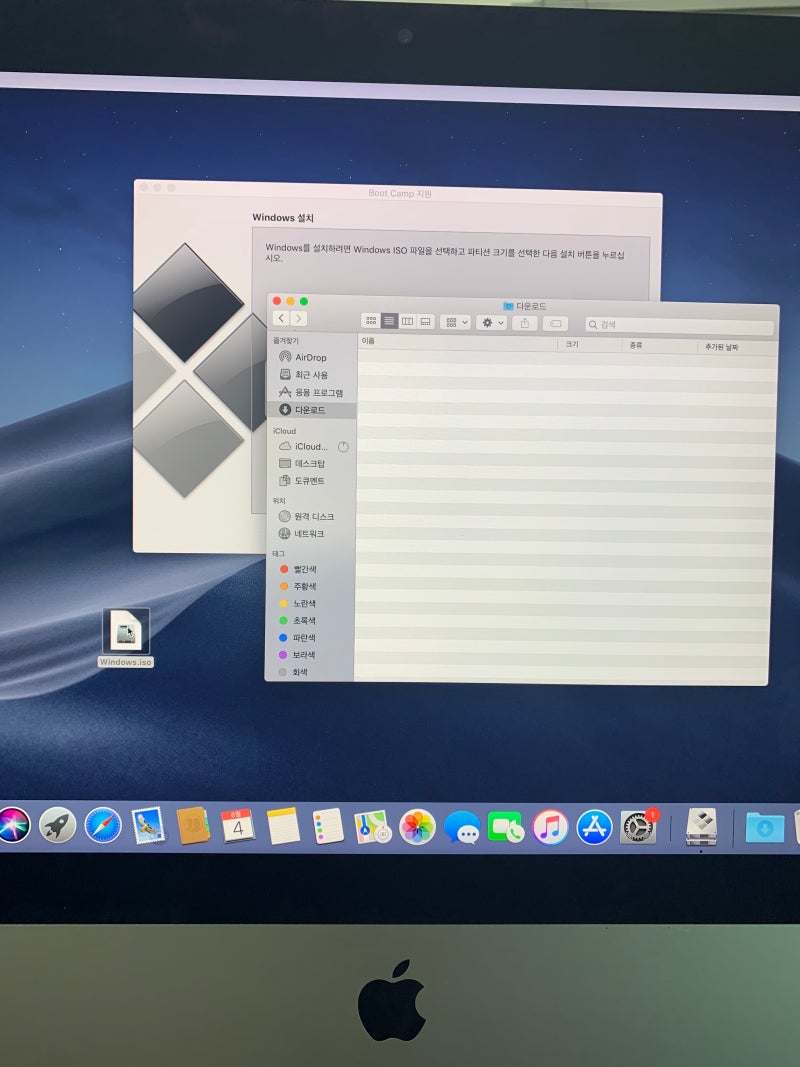Click the Share icon in the toolbar

click(x=524, y=321)
